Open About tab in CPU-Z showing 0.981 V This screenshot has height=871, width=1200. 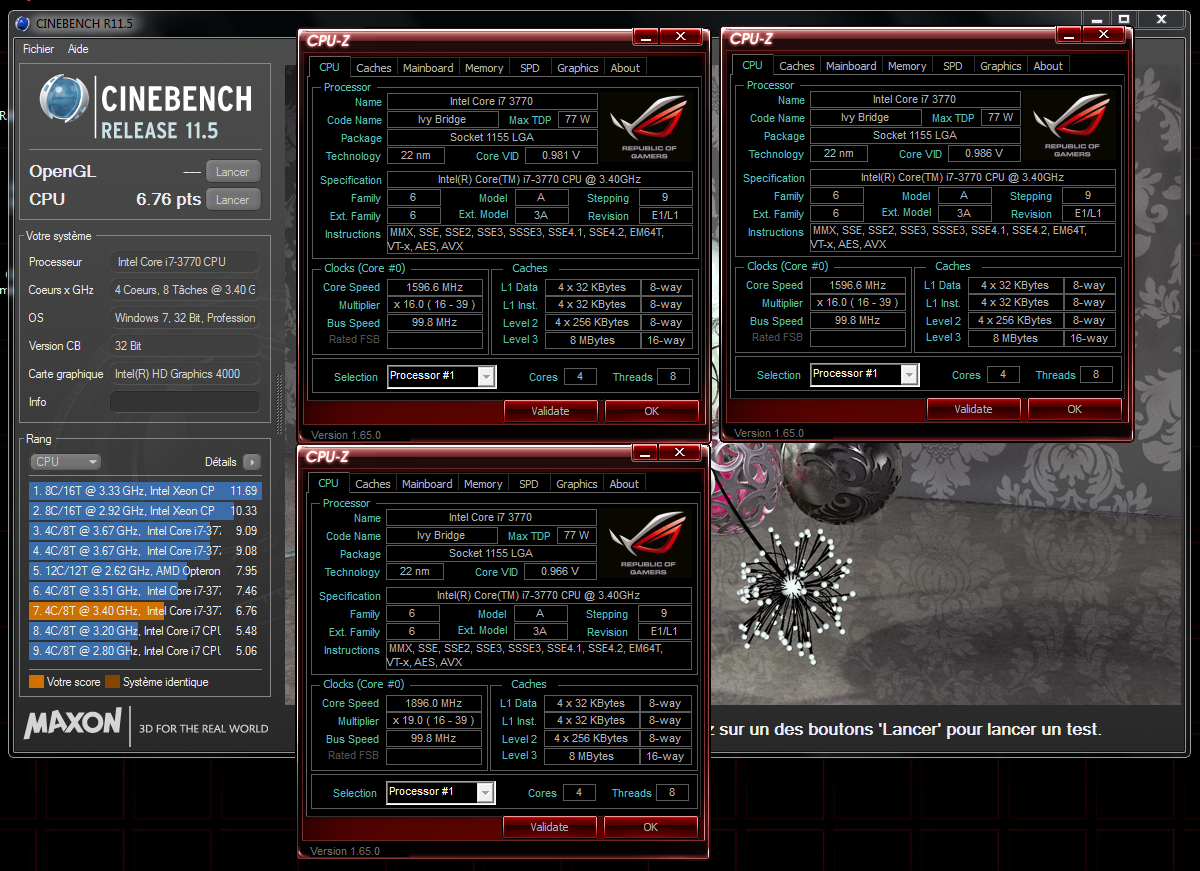click(x=625, y=68)
